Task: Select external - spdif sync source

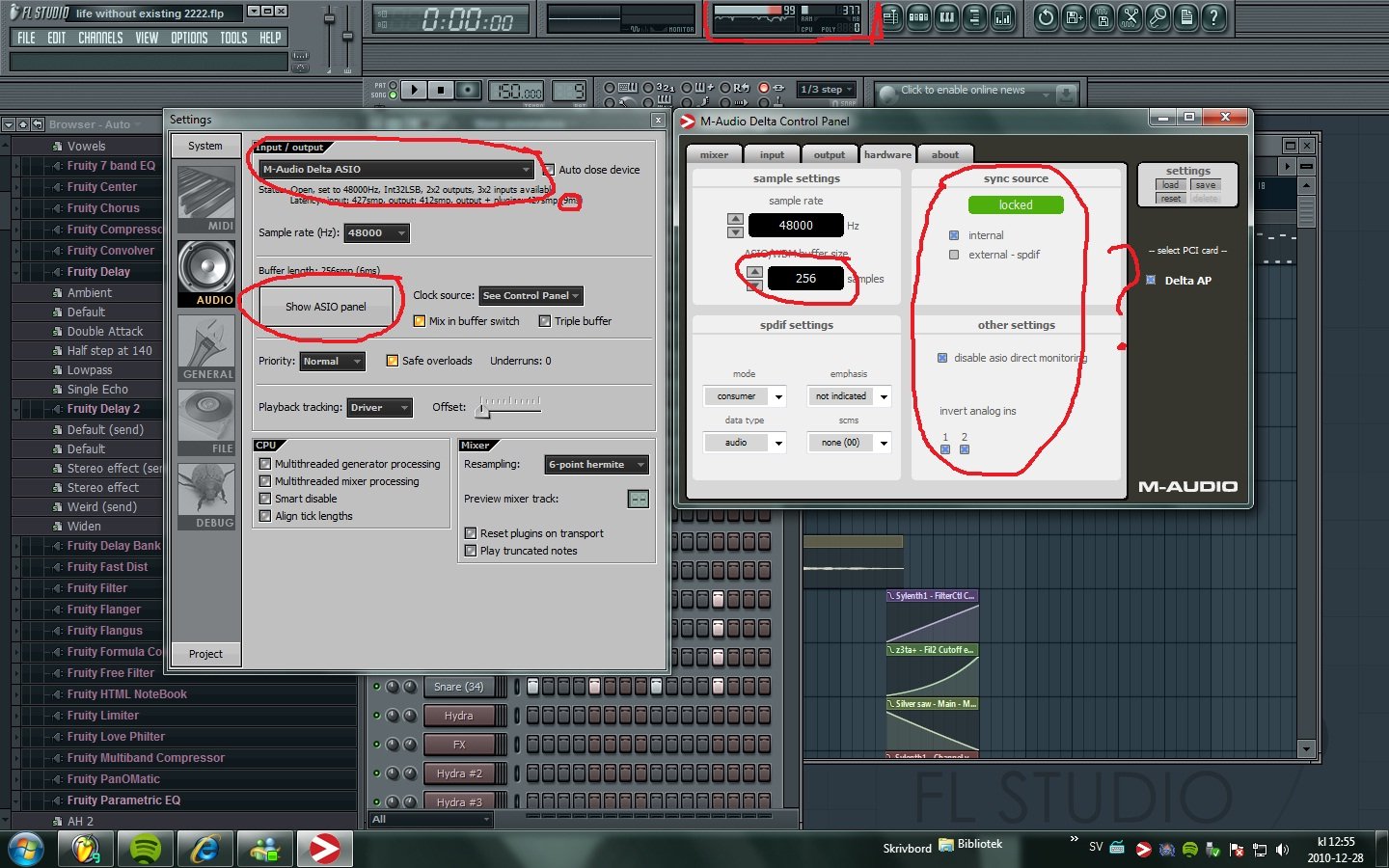Action: 954,255
